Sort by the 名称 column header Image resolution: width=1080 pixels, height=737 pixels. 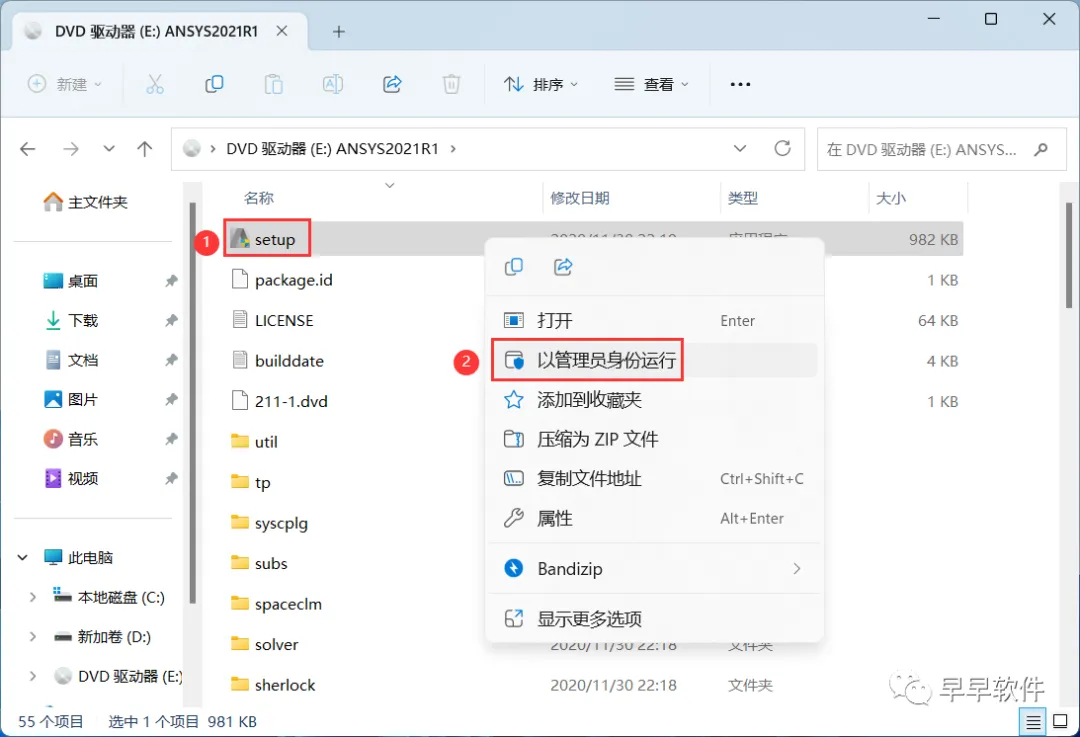coord(258,198)
